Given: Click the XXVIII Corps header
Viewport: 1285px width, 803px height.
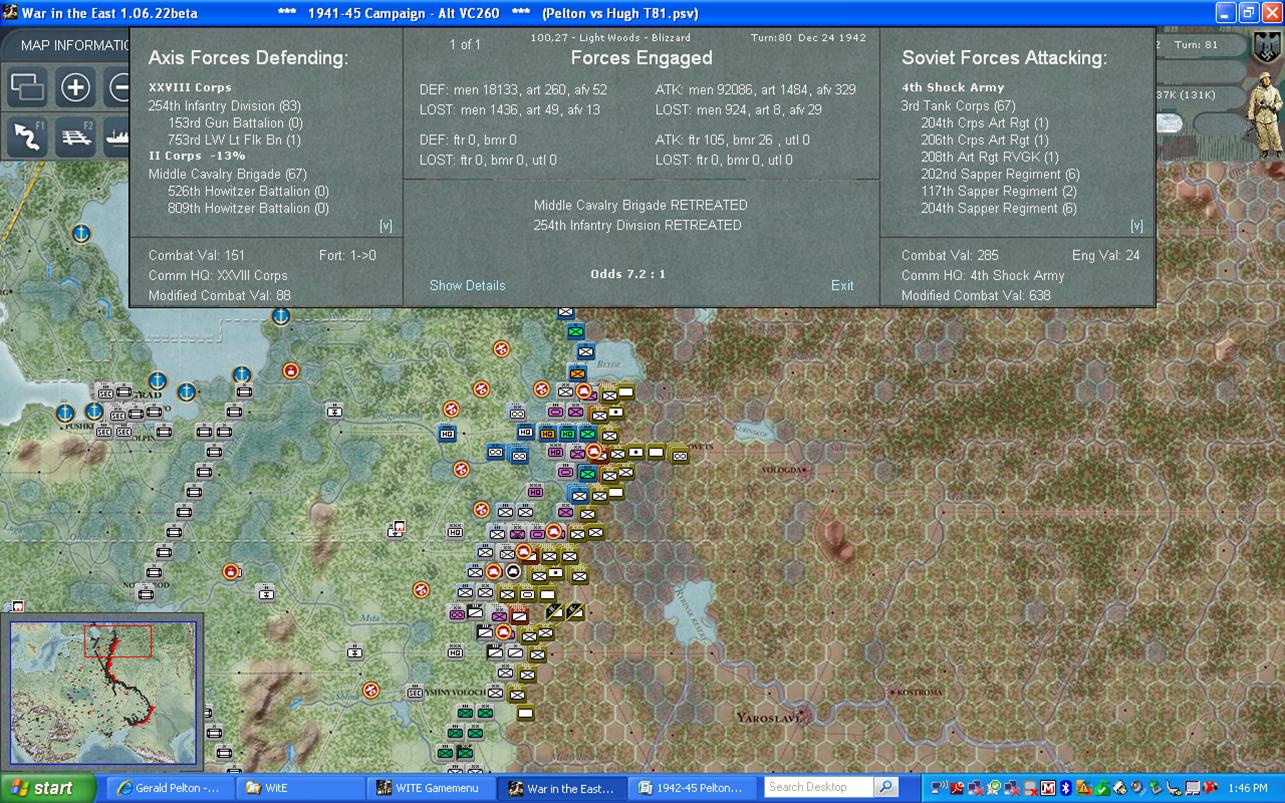Looking at the screenshot, I should pos(190,88).
